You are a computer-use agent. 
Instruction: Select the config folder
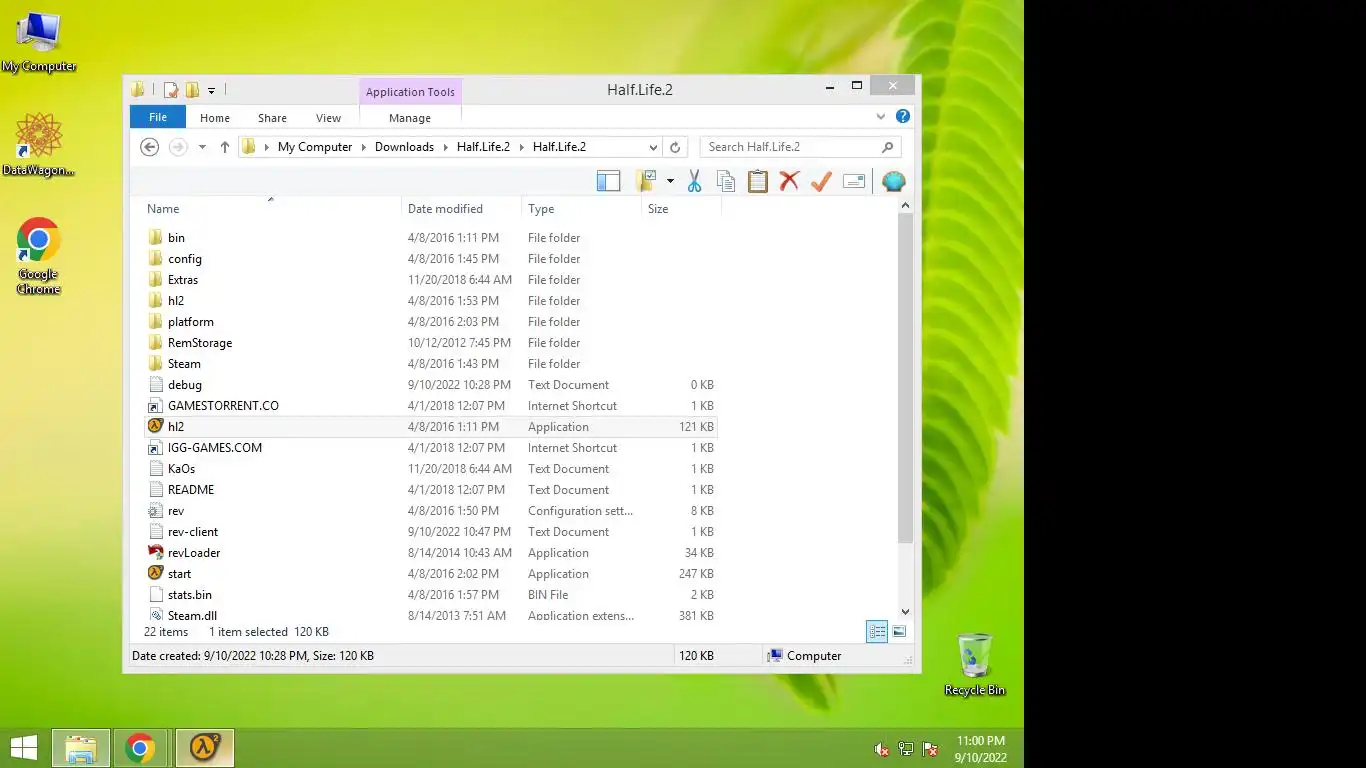(184, 259)
